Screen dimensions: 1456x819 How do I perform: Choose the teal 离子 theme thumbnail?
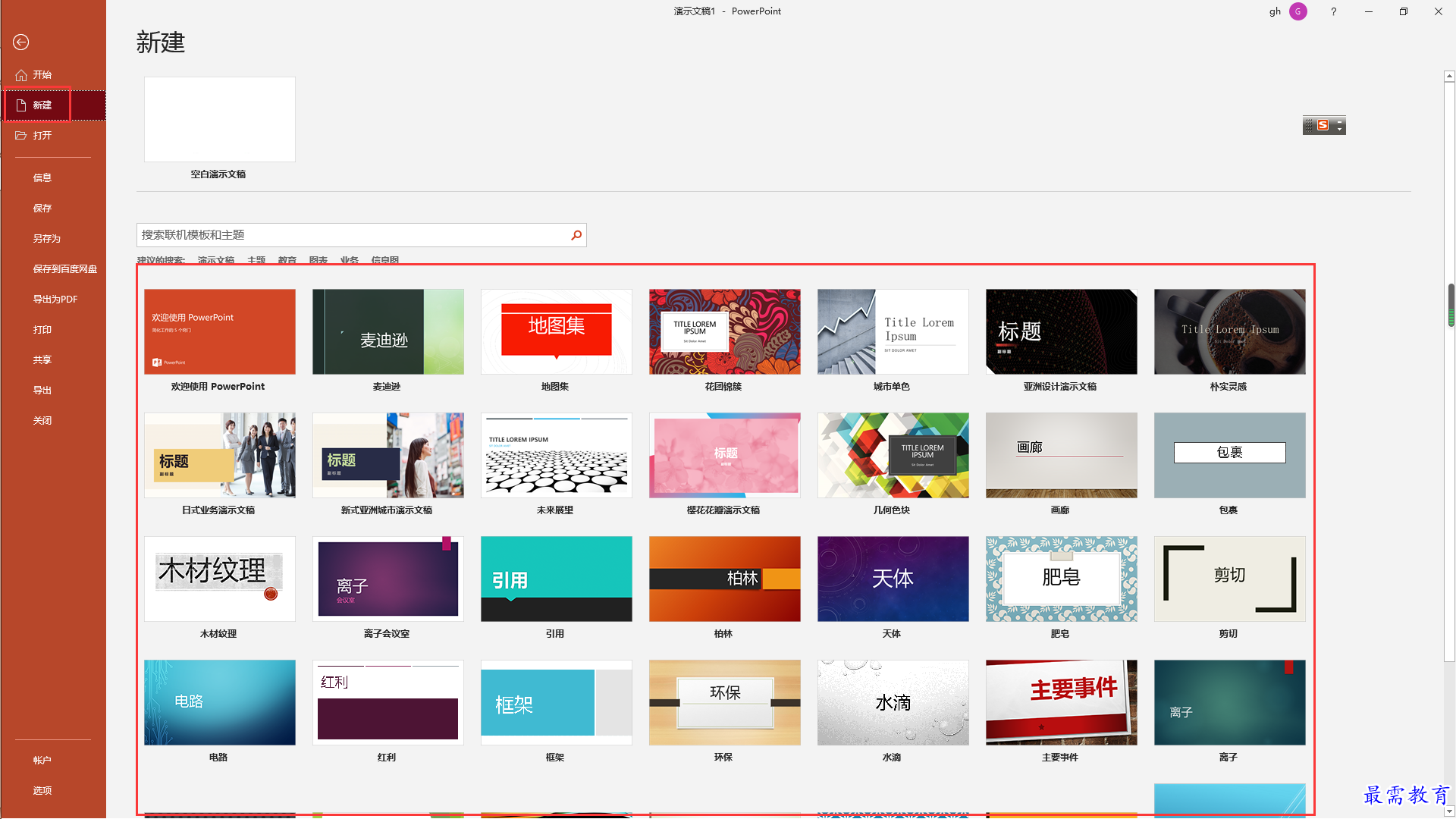coord(1230,702)
